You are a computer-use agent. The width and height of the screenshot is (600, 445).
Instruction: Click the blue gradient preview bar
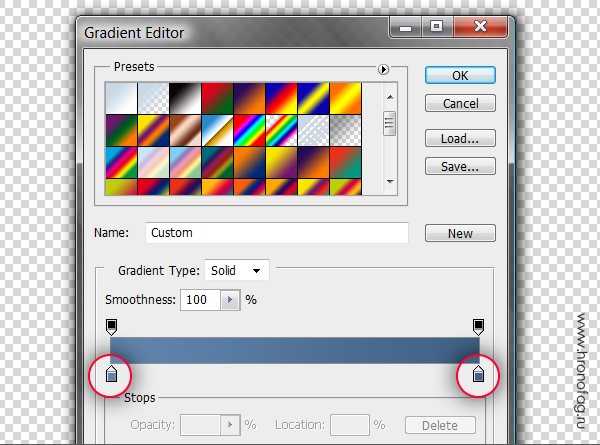pyautogui.click(x=295, y=350)
